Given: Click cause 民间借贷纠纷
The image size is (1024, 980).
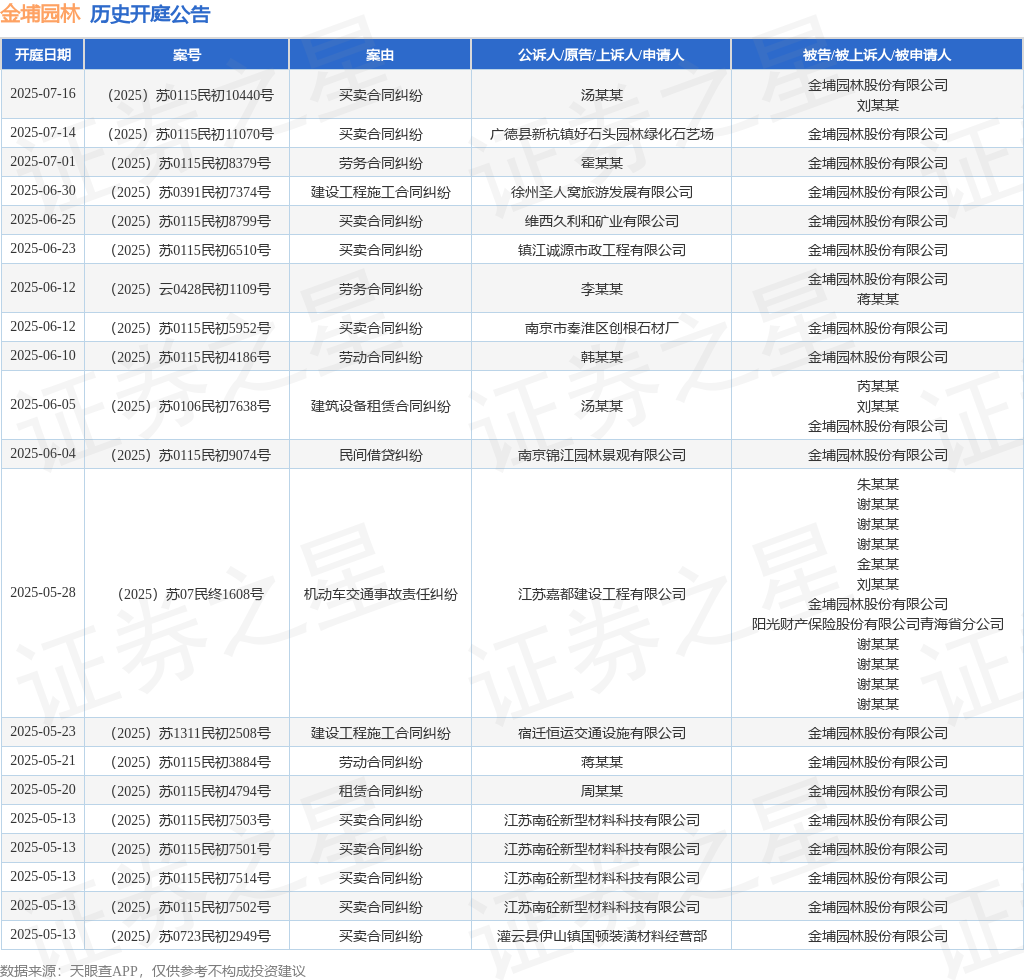Looking at the screenshot, I should 381,455.
